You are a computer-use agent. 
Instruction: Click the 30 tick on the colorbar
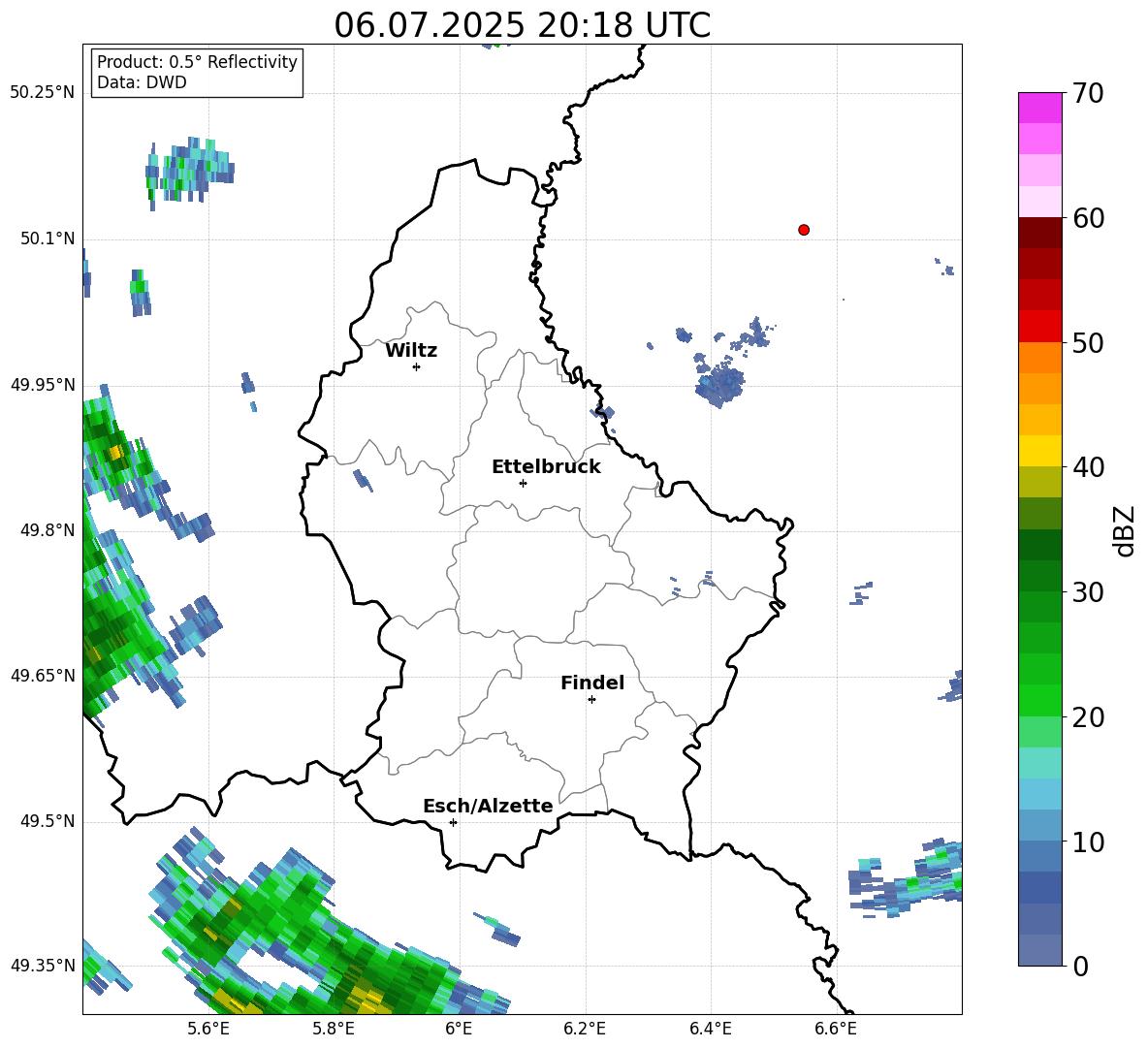(x=1088, y=592)
